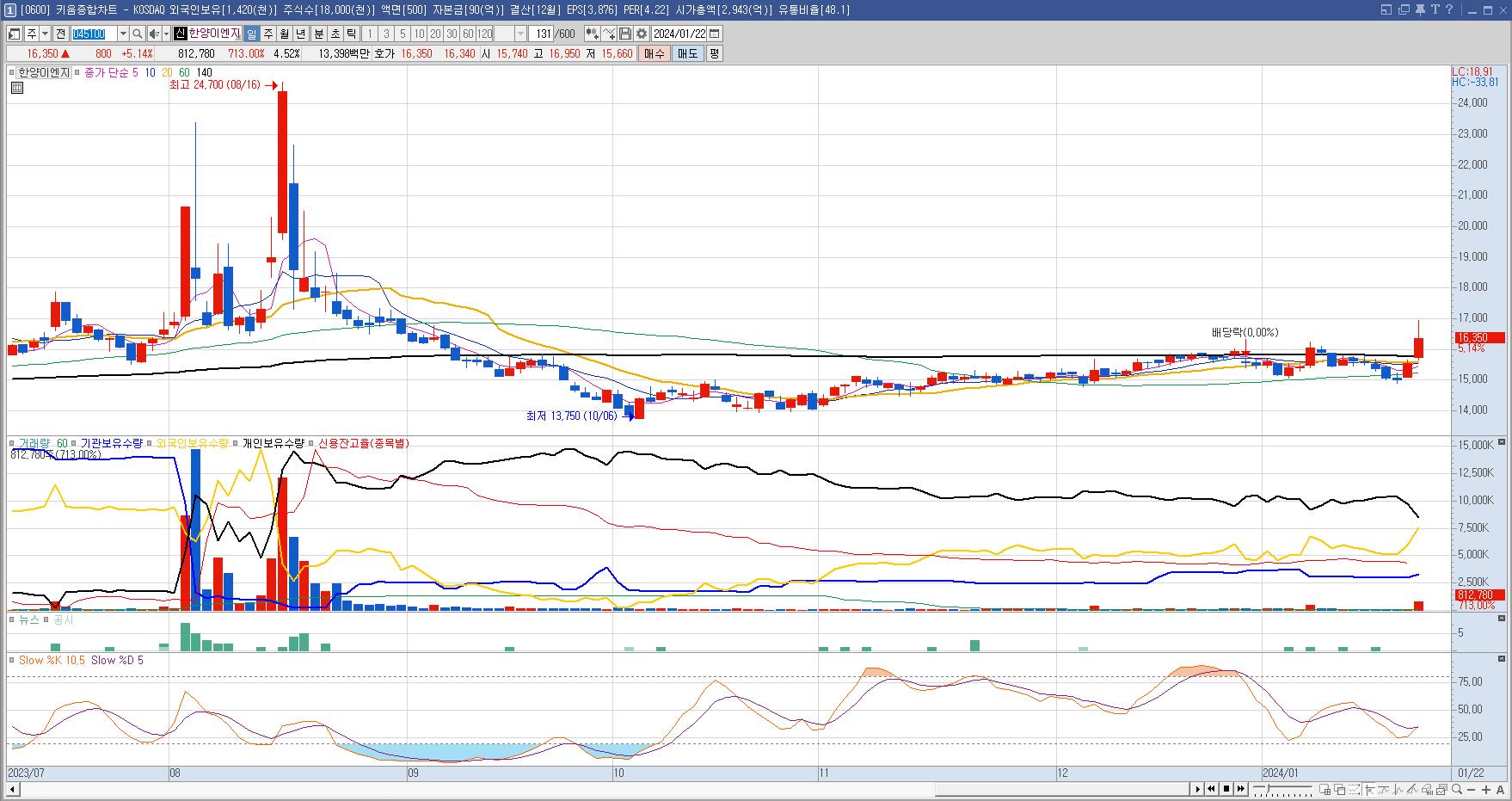Open help question mark in title bar
Screen dimensions: 1512x801
(x=1449, y=9)
